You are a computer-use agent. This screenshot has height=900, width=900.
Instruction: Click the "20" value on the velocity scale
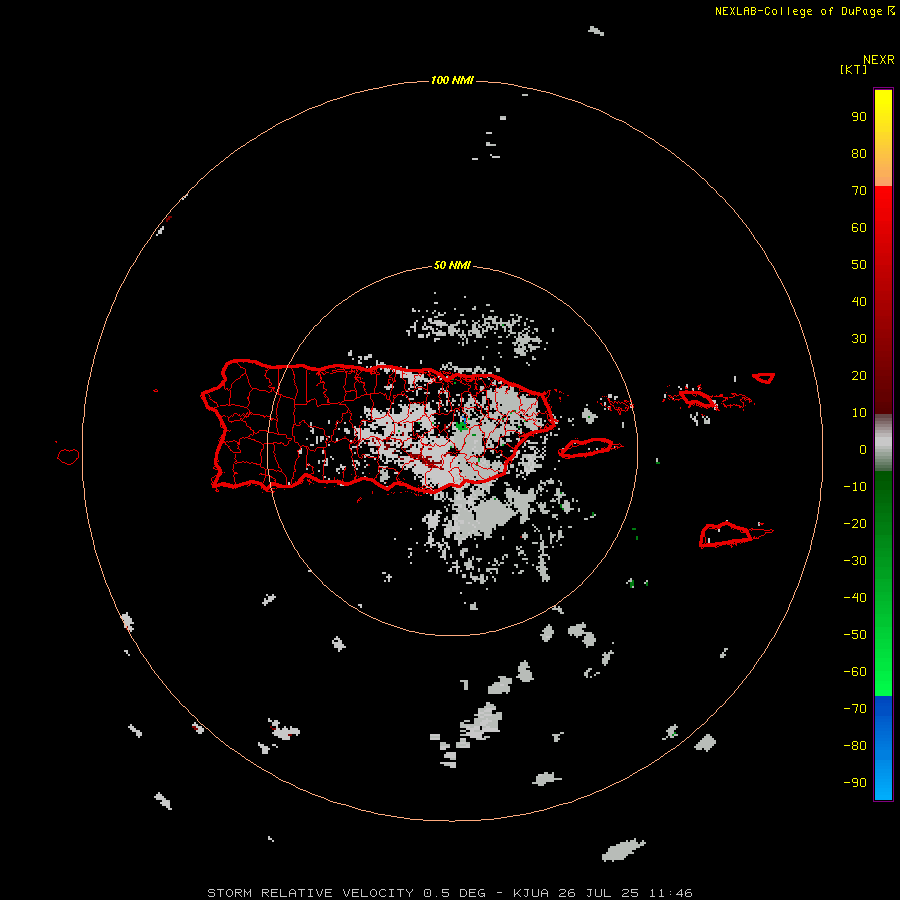click(x=859, y=376)
